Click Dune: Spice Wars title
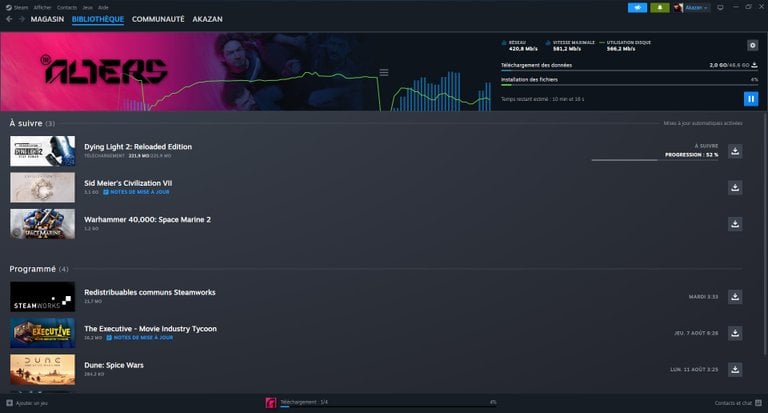Screen dimensions: 768x413 [114, 365]
